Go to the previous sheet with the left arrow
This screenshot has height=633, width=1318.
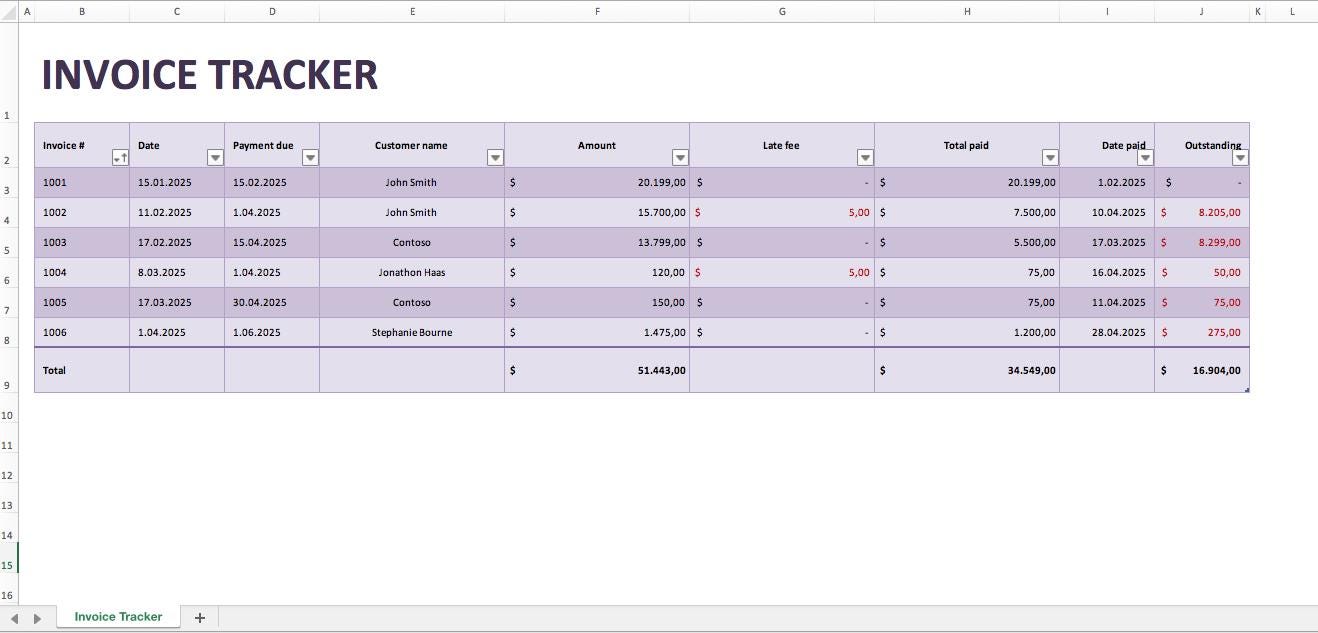14,619
